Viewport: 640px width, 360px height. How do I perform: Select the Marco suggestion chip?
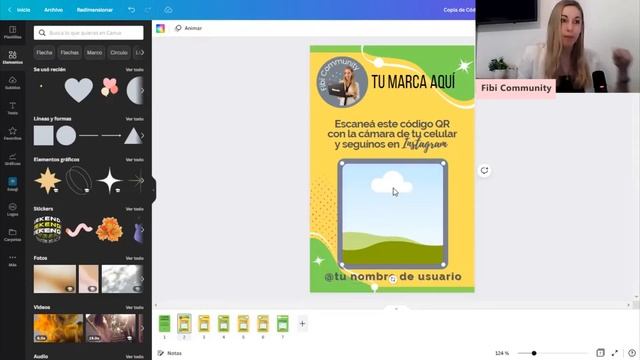point(94,53)
